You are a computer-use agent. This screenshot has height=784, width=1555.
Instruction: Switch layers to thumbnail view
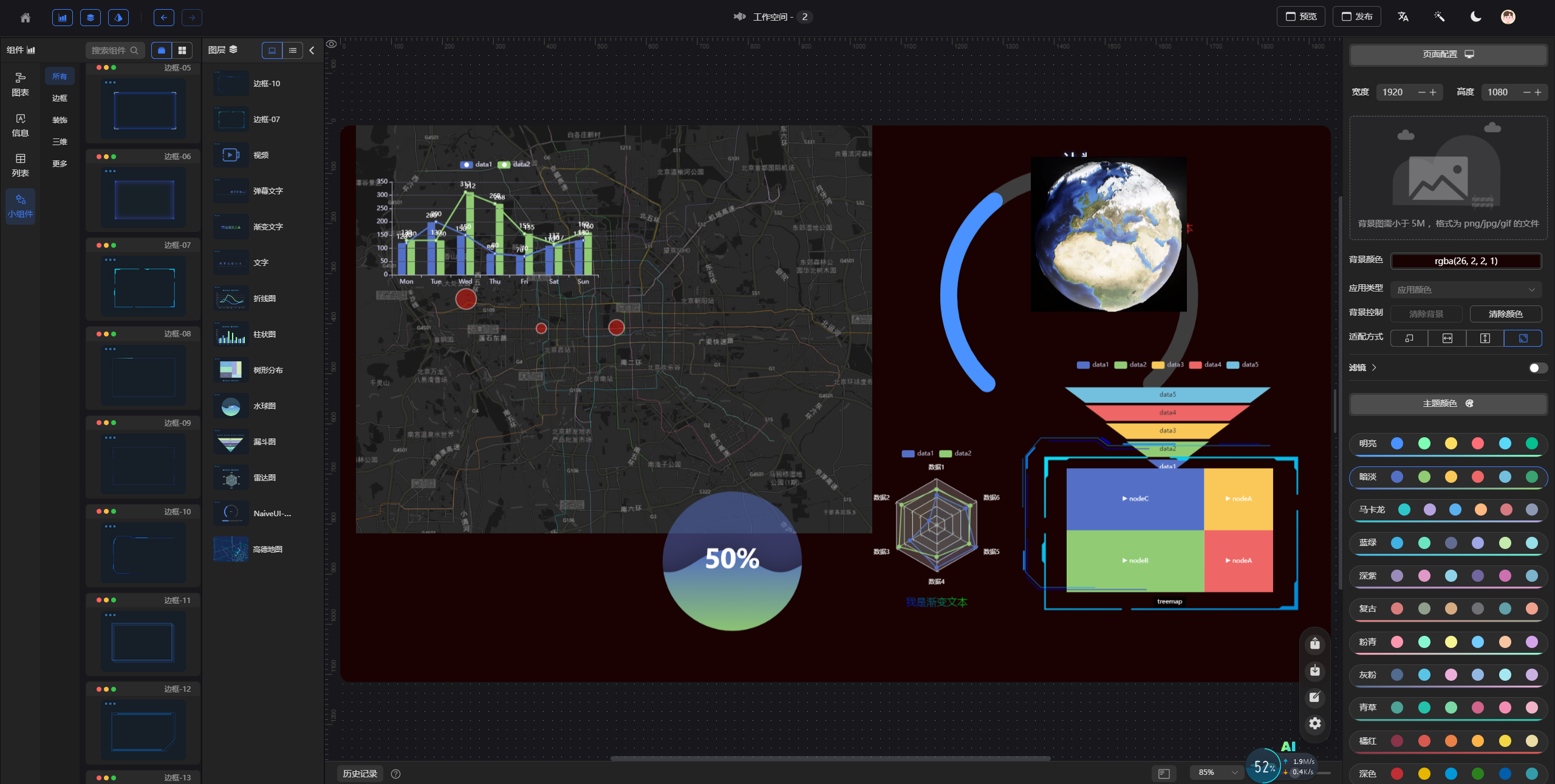click(272, 50)
